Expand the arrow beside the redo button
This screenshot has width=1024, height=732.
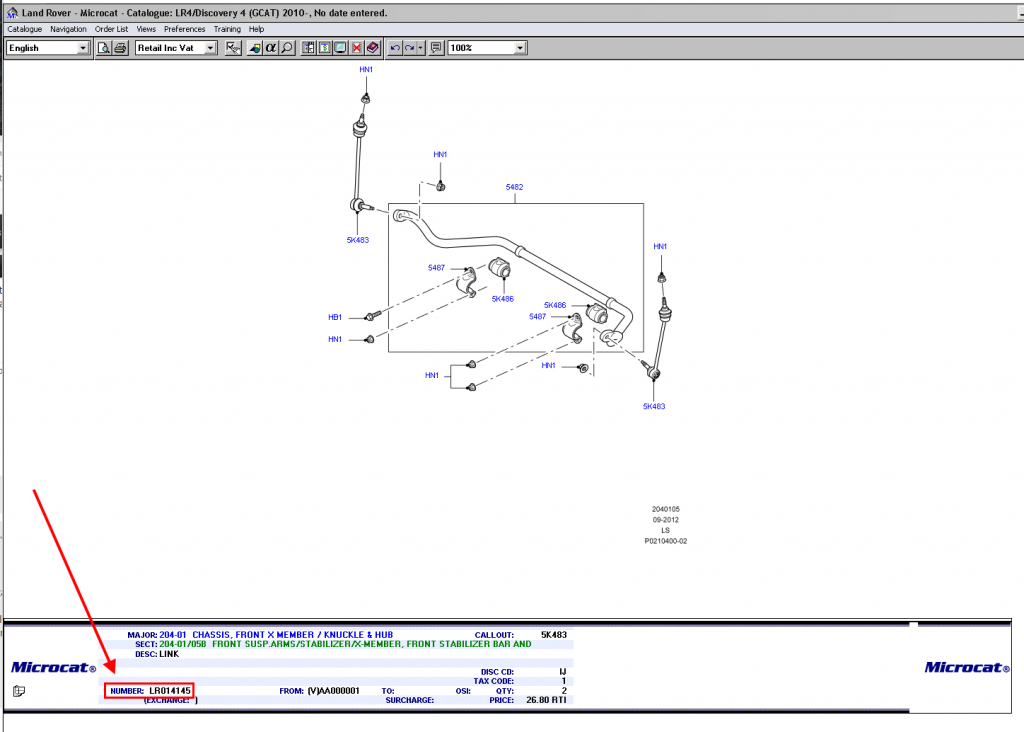pyautogui.click(x=421, y=48)
